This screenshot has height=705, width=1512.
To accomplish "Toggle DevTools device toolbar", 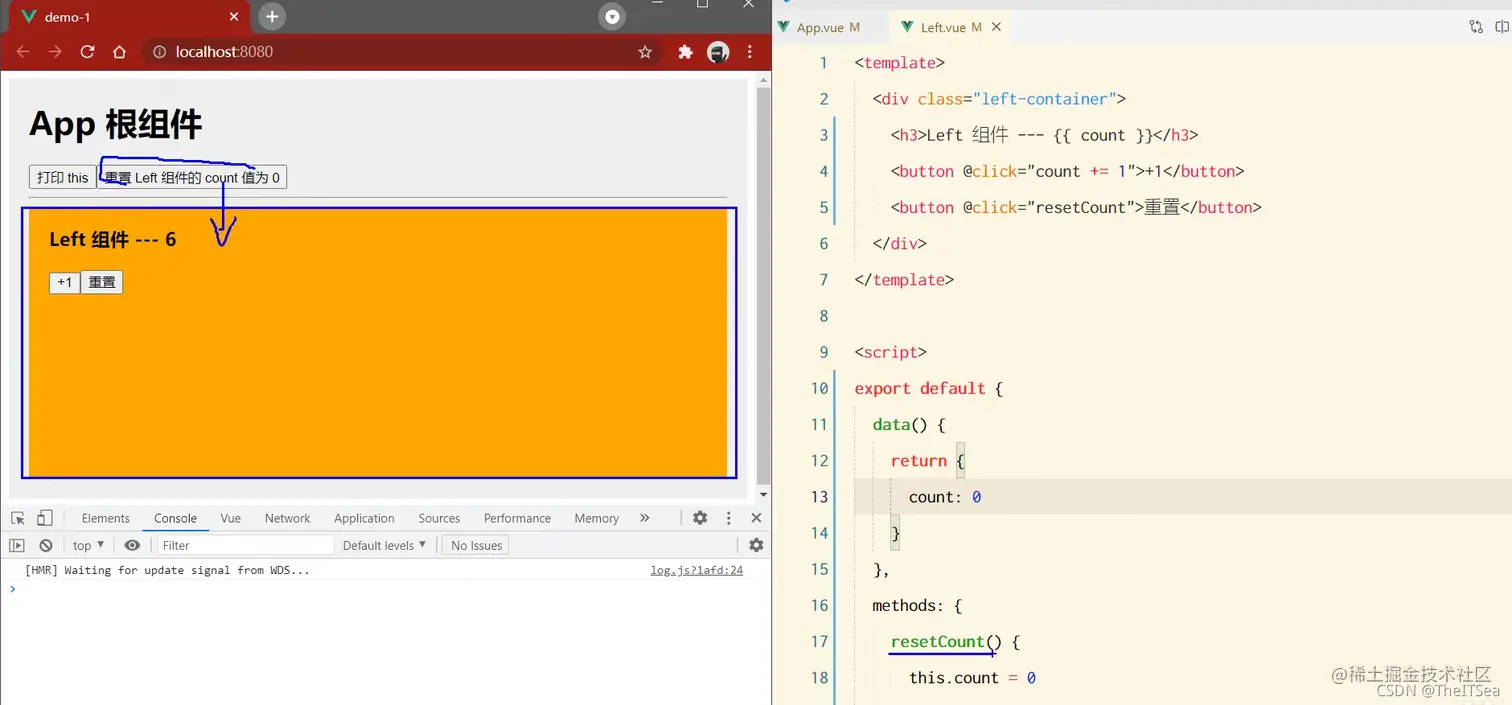I will (x=44, y=518).
